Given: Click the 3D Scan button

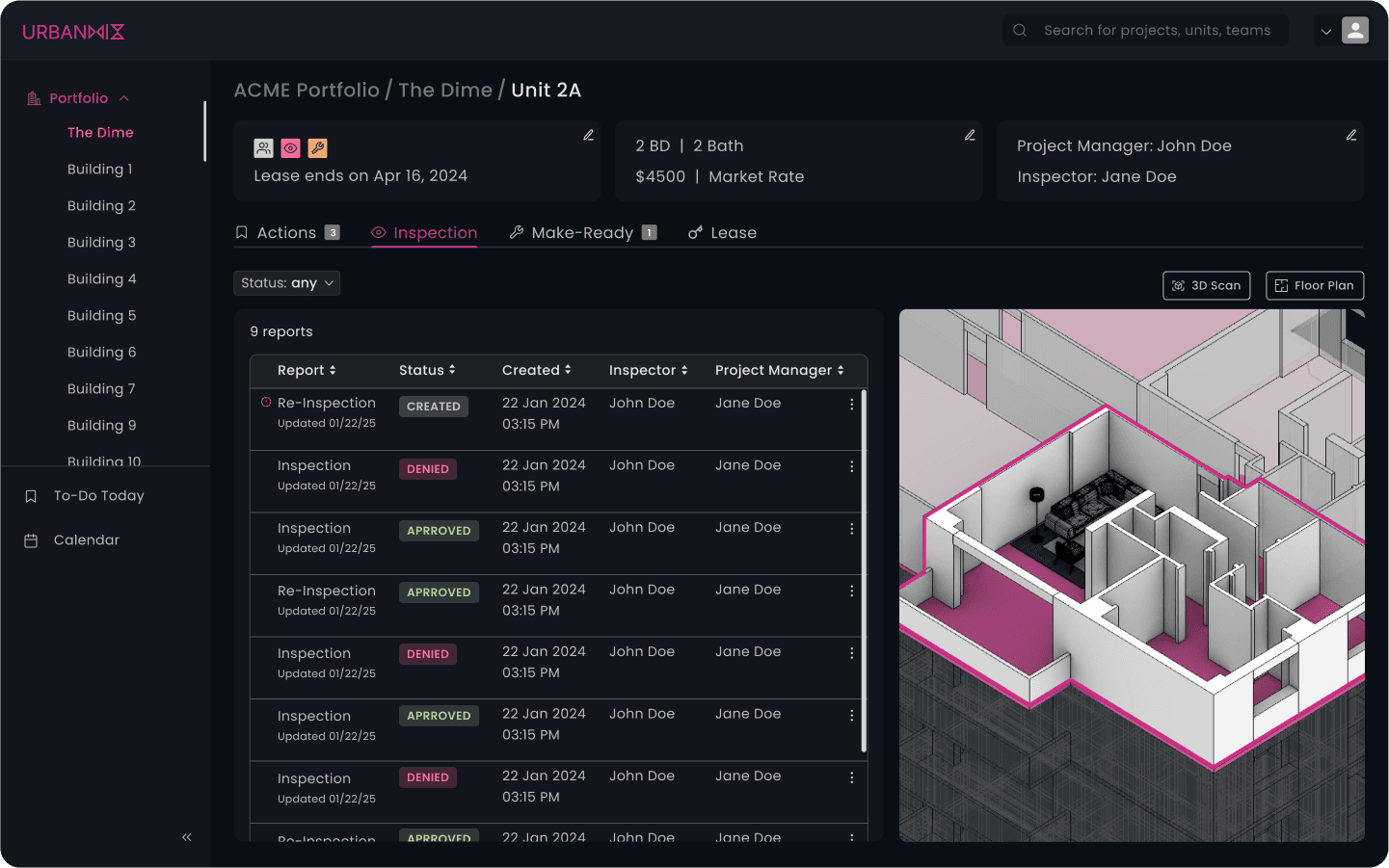Looking at the screenshot, I should pos(1207,286).
